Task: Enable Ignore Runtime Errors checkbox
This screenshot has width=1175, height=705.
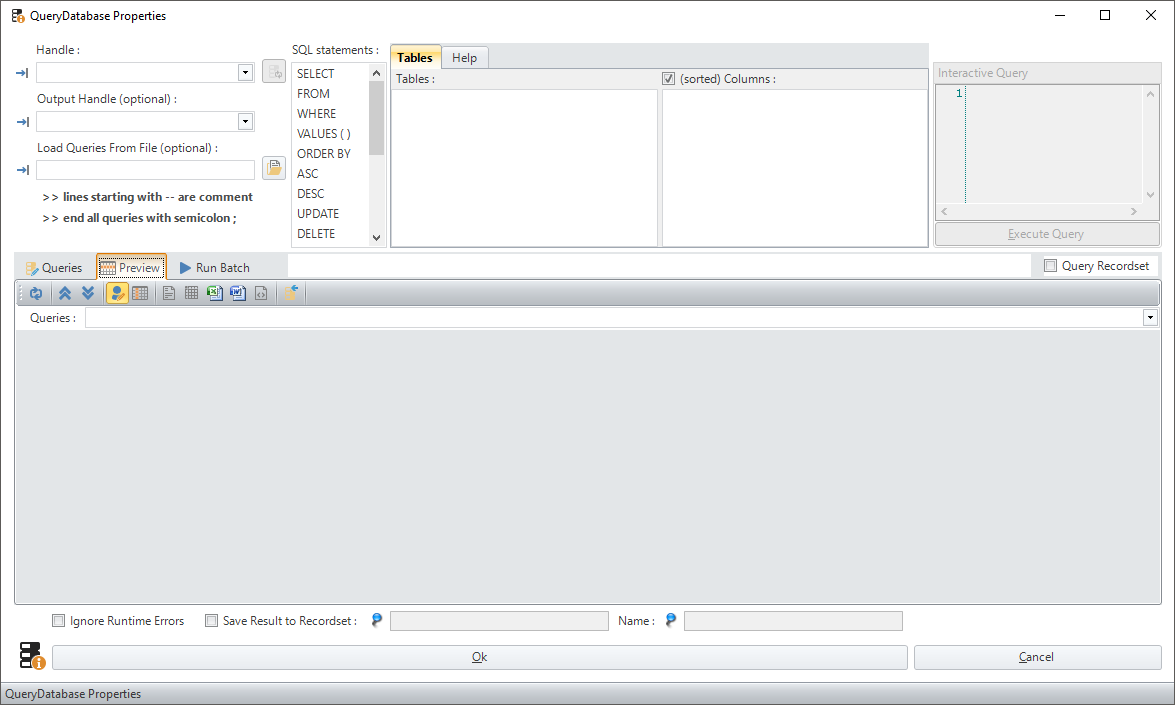Action: click(x=59, y=621)
